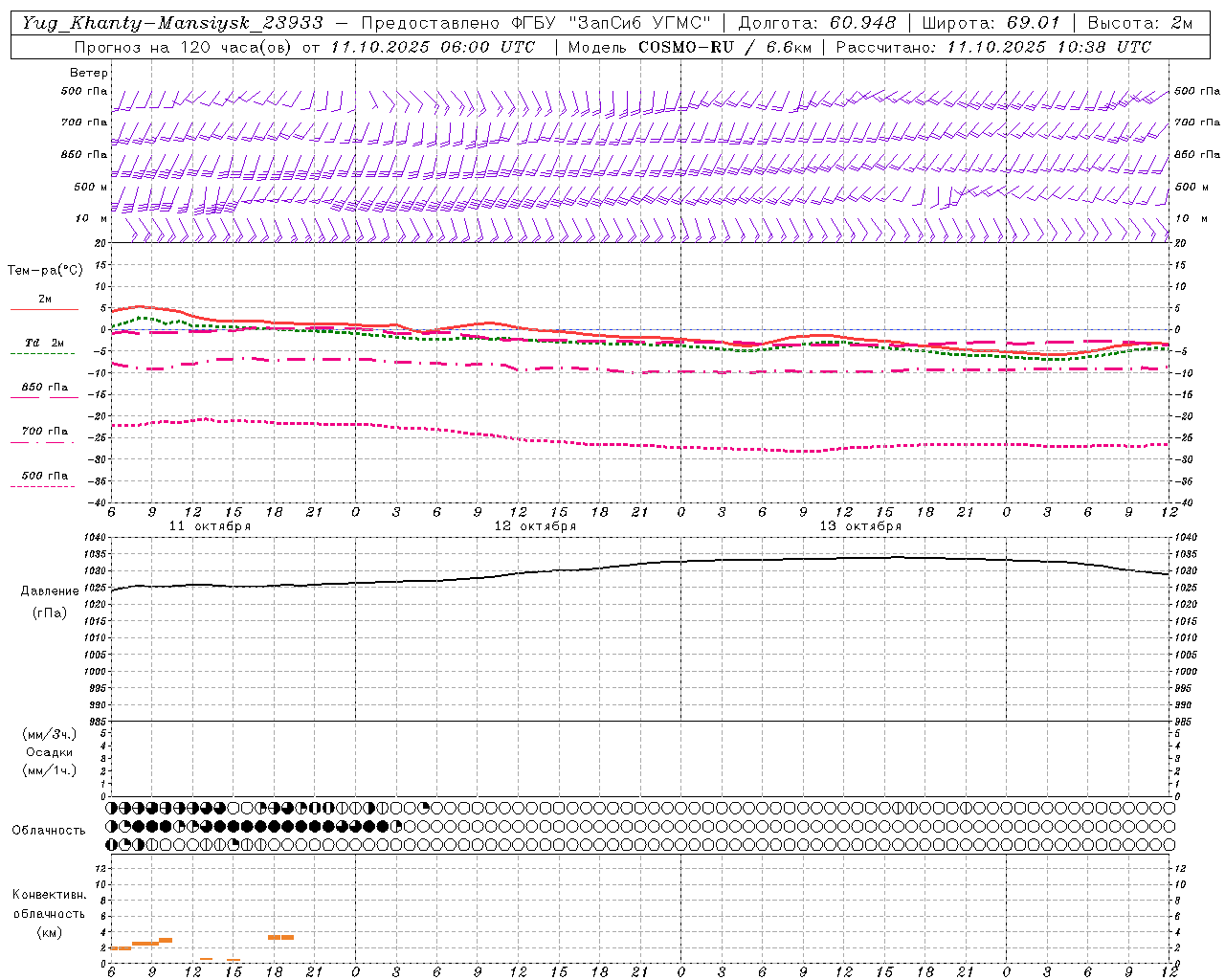Select the Прогноз на 120 часа(ов) text
The height and width of the screenshot is (980, 1225).
tap(184, 47)
